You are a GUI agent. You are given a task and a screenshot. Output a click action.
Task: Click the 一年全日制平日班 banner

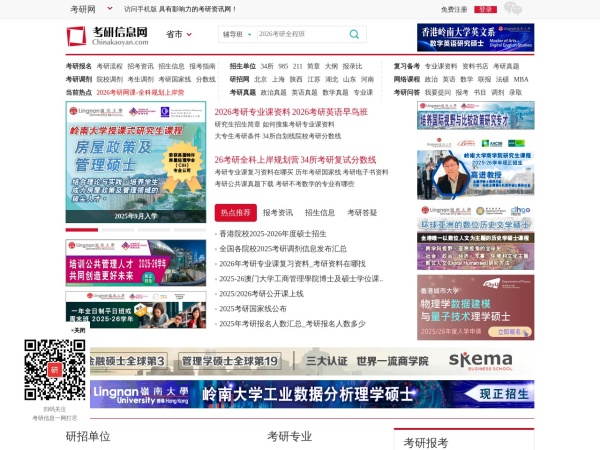[136, 310]
